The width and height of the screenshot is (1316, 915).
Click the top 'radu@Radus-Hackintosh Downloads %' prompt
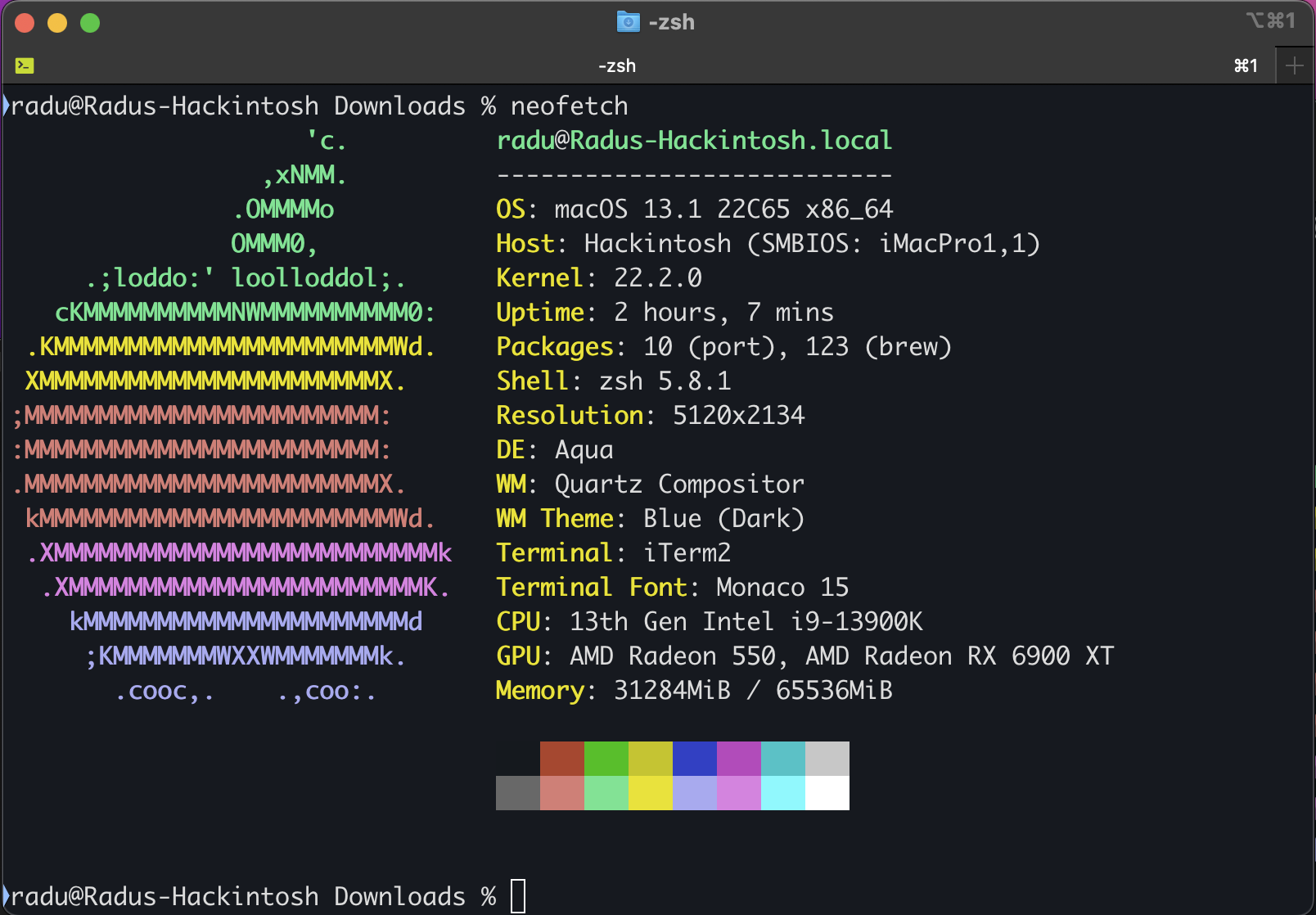pos(254,106)
